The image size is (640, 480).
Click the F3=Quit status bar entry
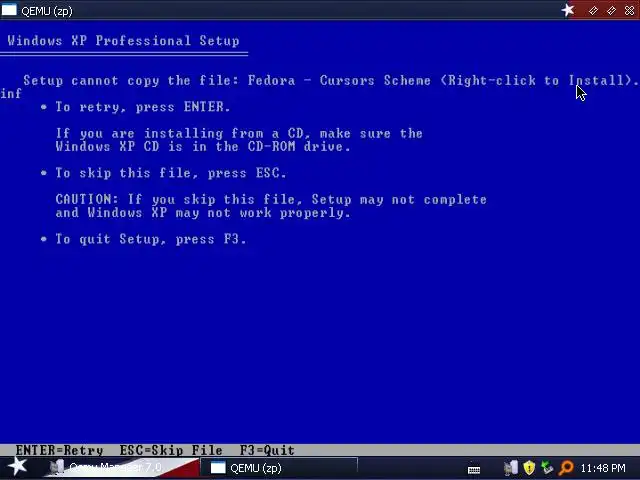click(x=267, y=451)
